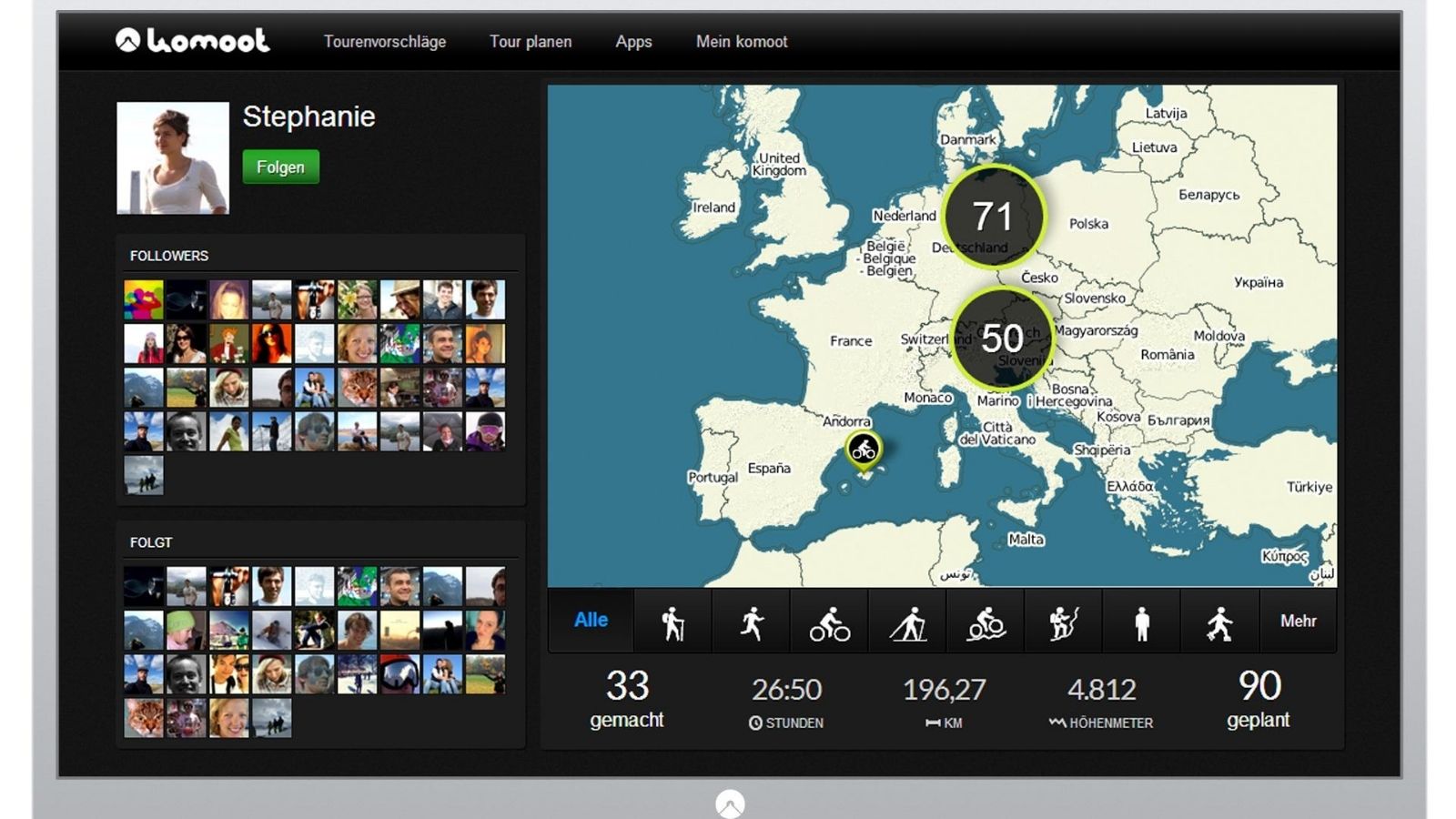Filter tours by mountaineering icon
Image resolution: width=1456 pixels, height=819 pixels.
tap(1064, 623)
